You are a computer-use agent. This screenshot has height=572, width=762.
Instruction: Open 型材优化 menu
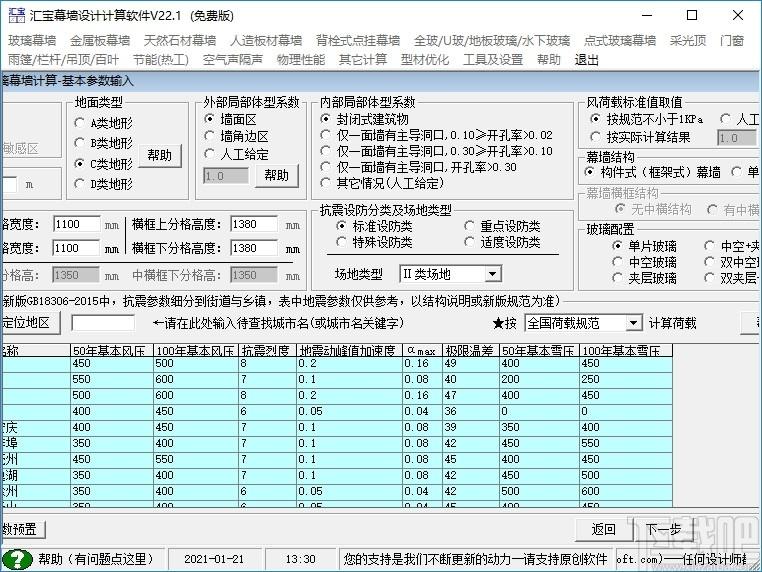pyautogui.click(x=425, y=60)
